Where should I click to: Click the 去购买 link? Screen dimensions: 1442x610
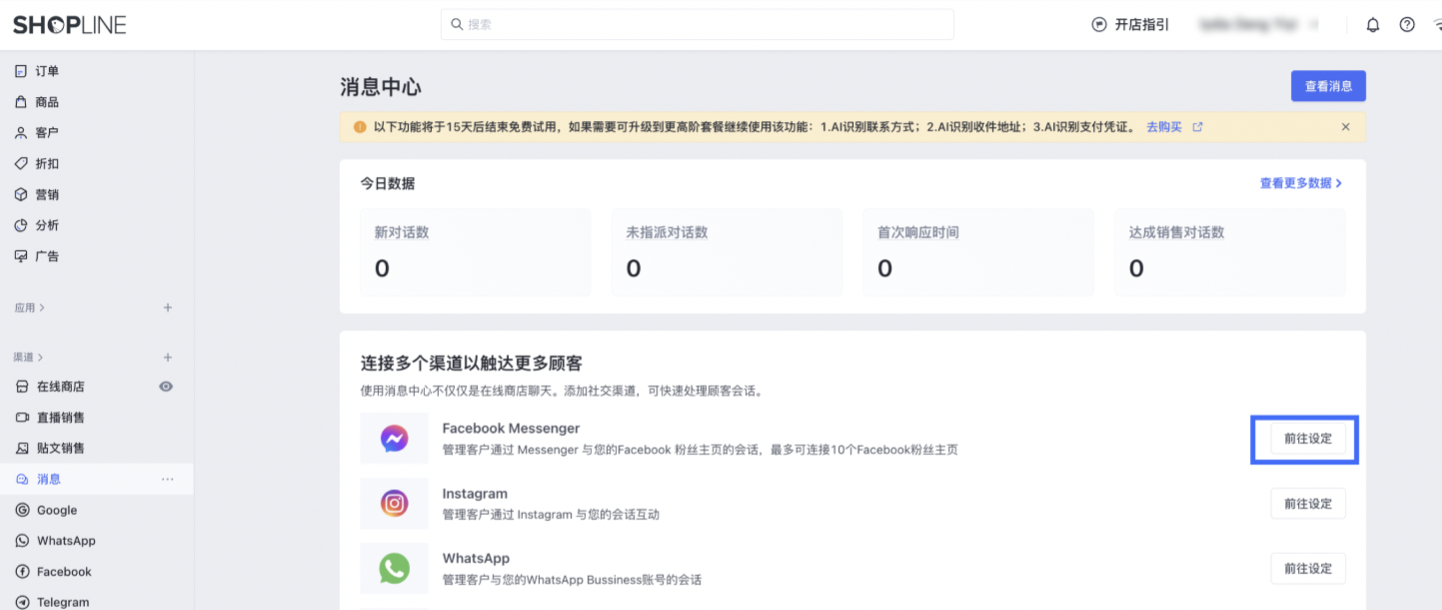pos(1164,127)
